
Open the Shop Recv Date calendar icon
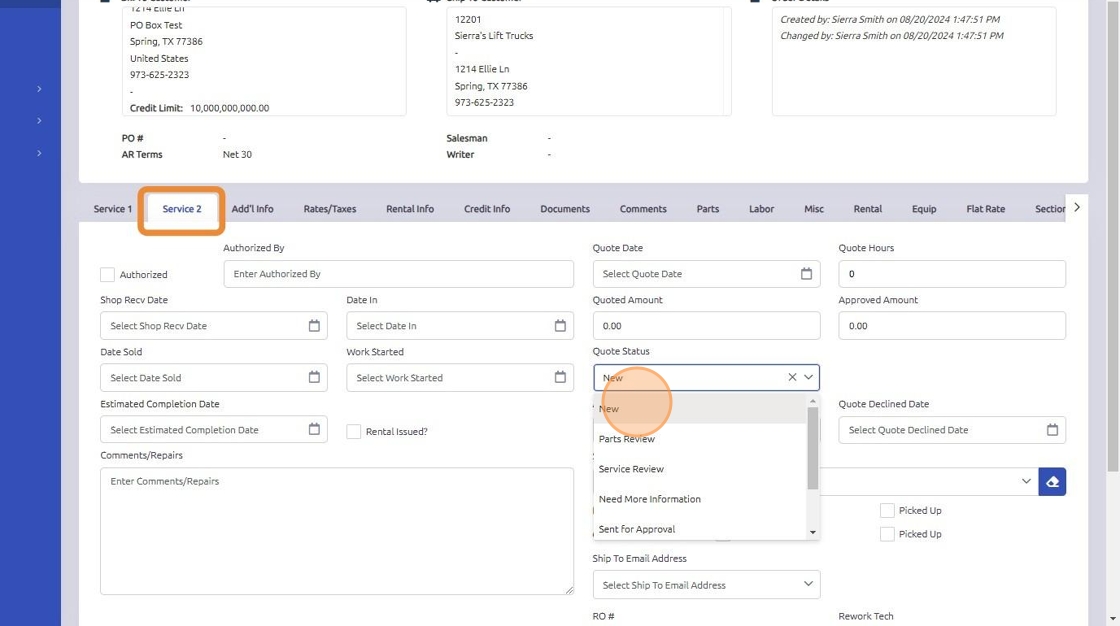click(x=314, y=326)
